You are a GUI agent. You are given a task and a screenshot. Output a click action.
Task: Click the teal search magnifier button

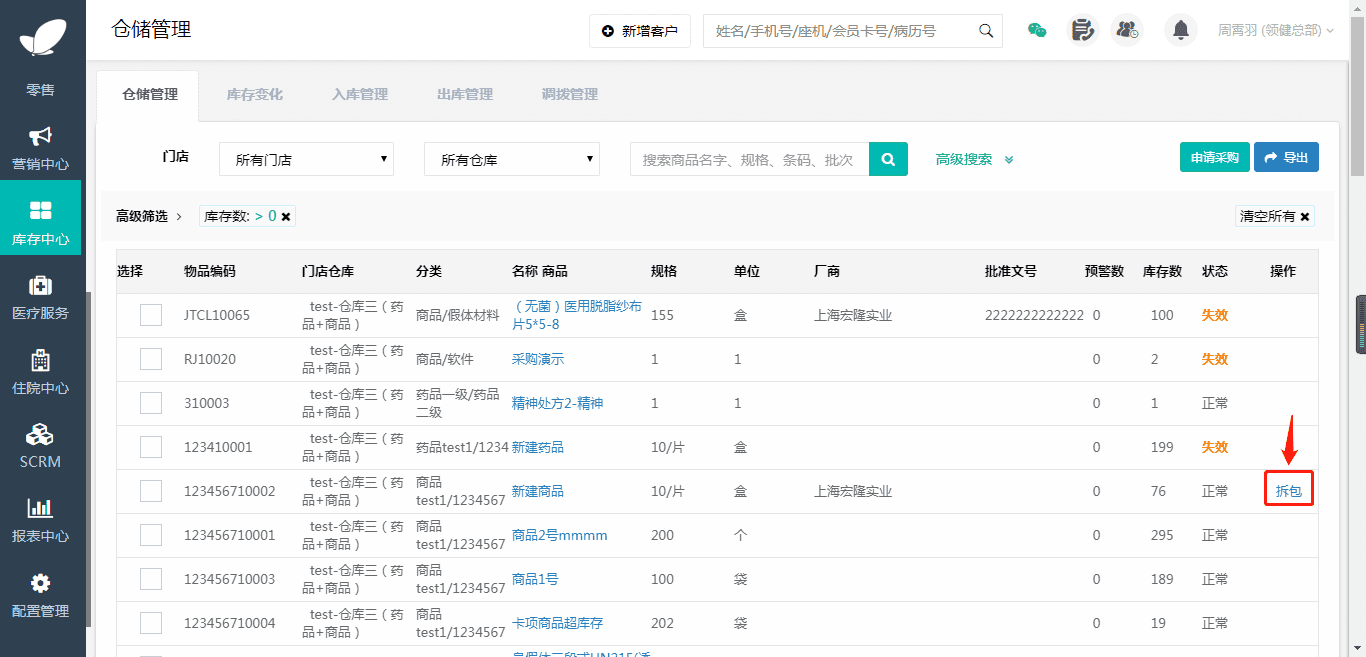pos(888,159)
